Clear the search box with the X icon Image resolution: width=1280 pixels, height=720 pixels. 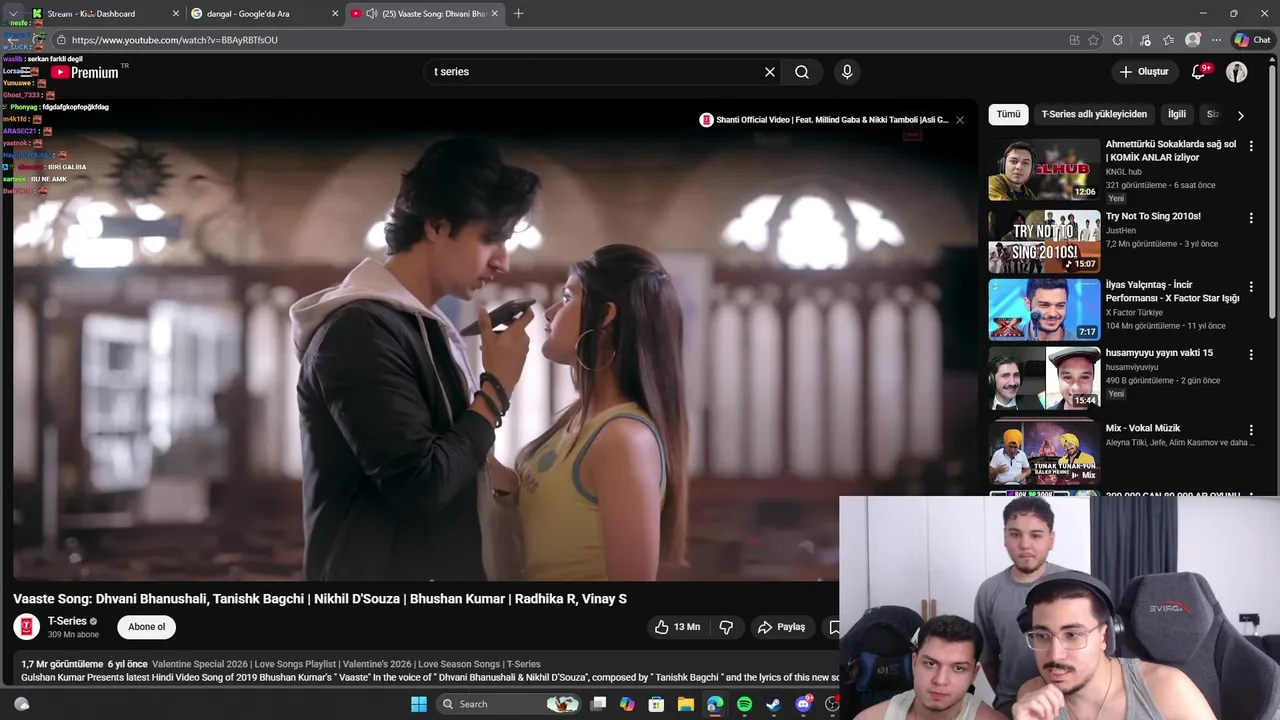(770, 72)
